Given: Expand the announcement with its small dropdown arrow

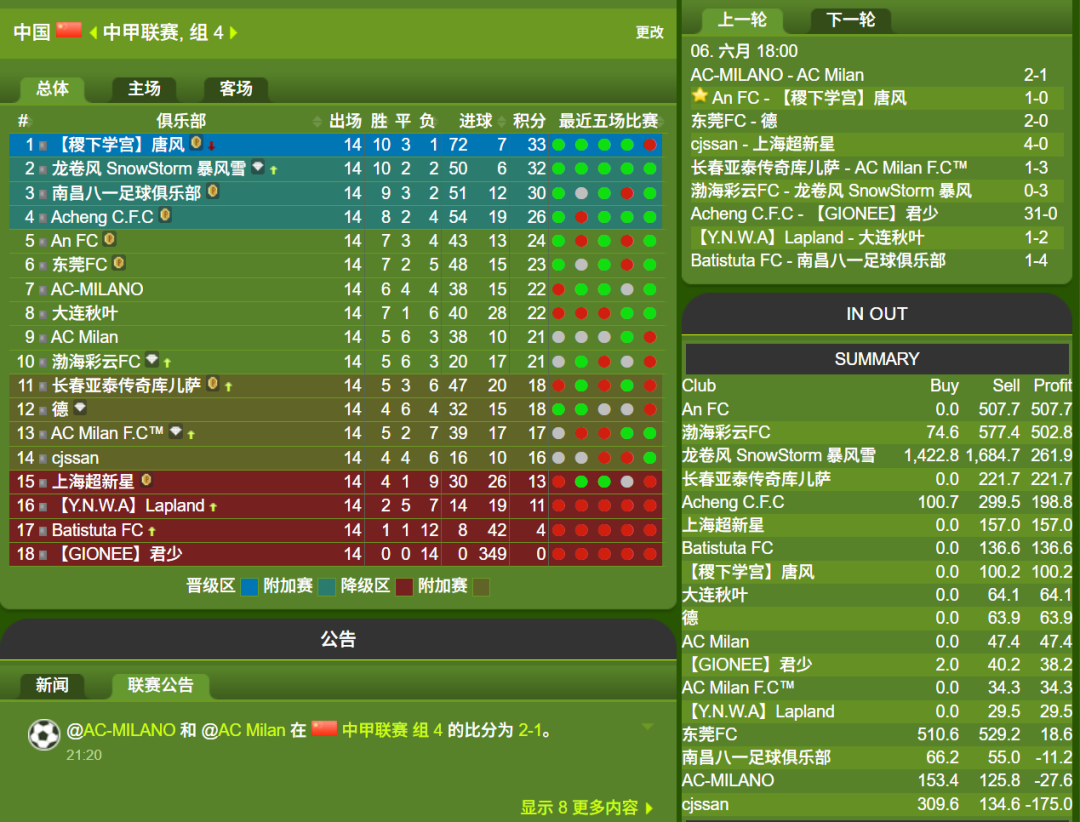Looking at the screenshot, I should pyautogui.click(x=647, y=726).
